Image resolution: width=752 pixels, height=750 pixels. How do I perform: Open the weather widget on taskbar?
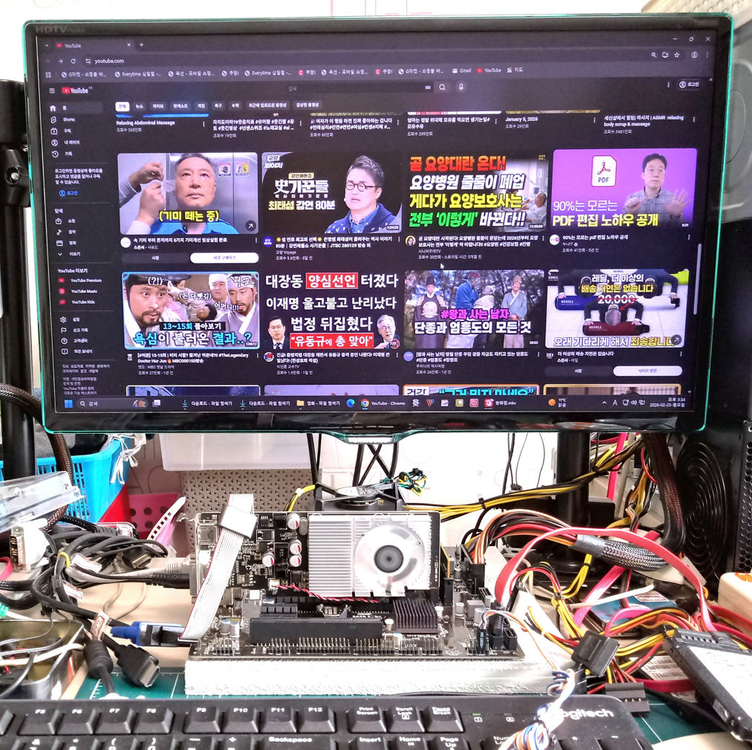coord(558,403)
